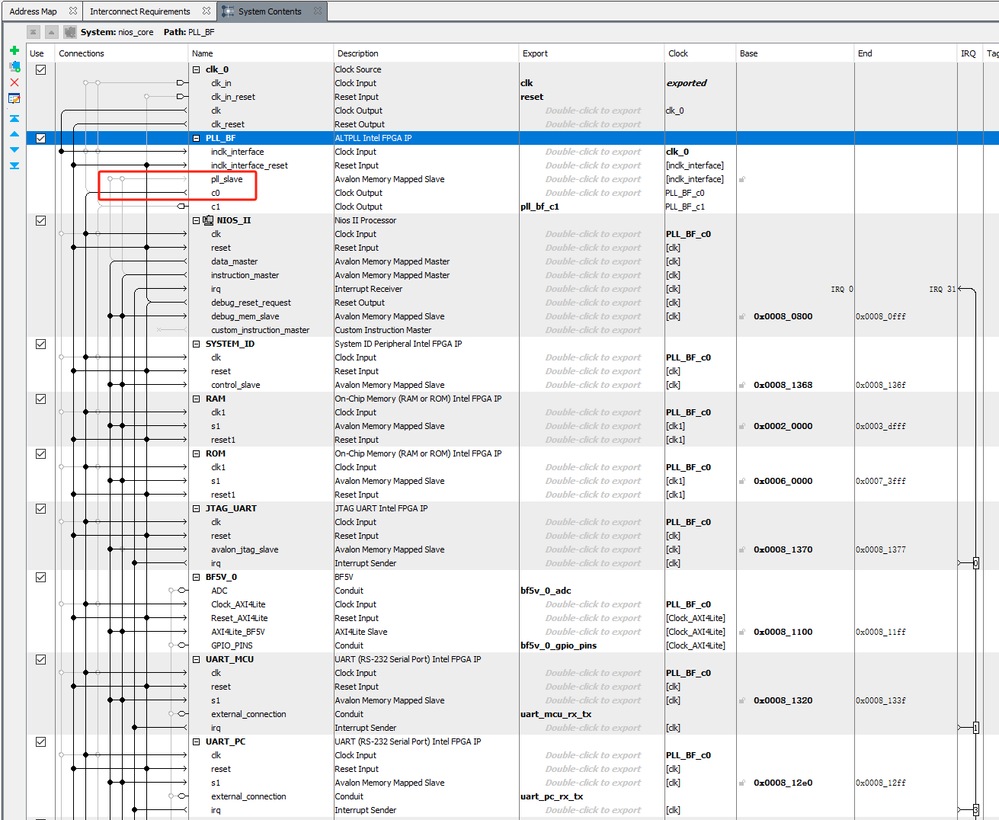Click the go-to-top-hierarchy icon beside System label

tap(34, 32)
